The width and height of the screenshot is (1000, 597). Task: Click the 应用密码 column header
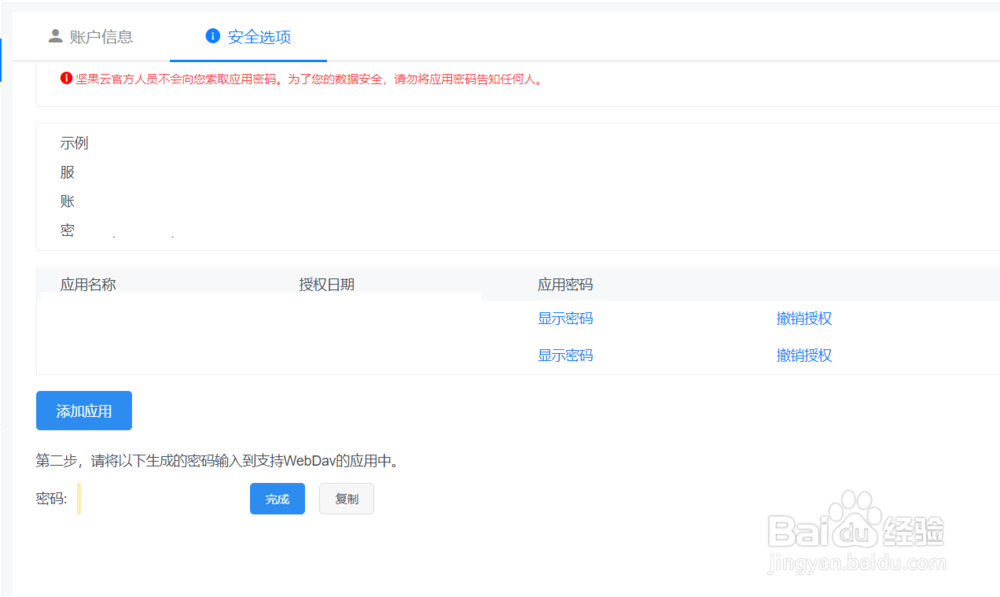(565, 284)
